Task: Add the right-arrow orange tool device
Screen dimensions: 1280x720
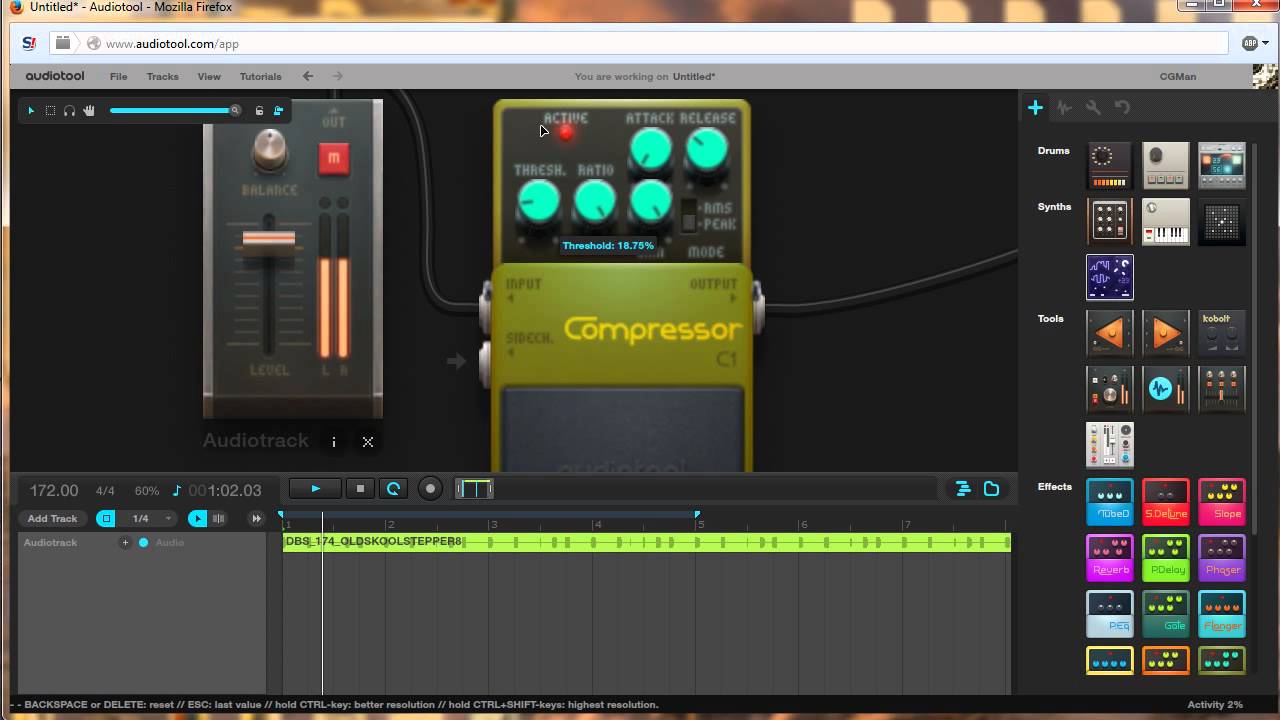Action: coord(1166,334)
